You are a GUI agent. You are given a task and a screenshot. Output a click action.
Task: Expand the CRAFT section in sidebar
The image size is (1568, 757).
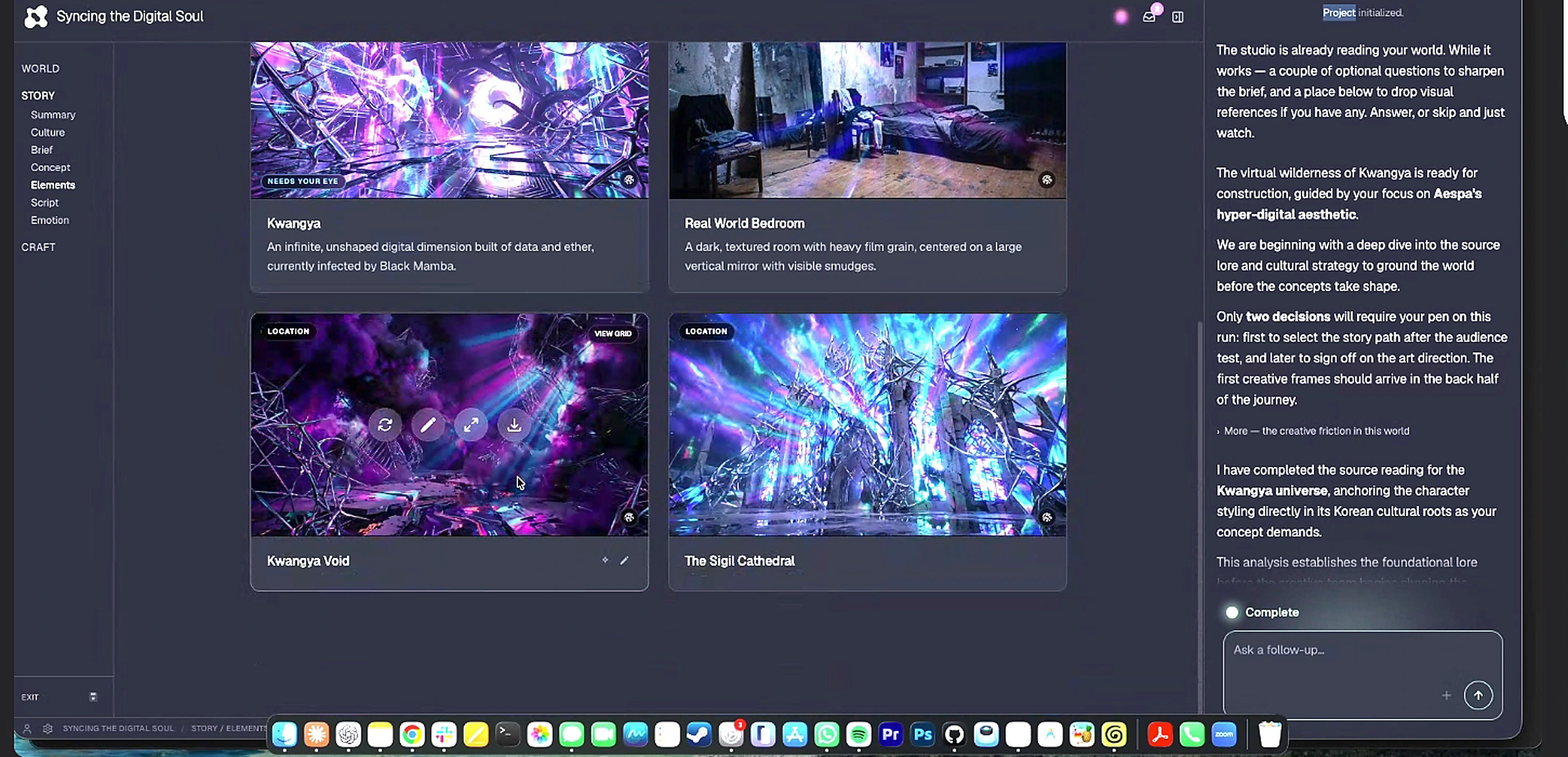[x=38, y=247]
